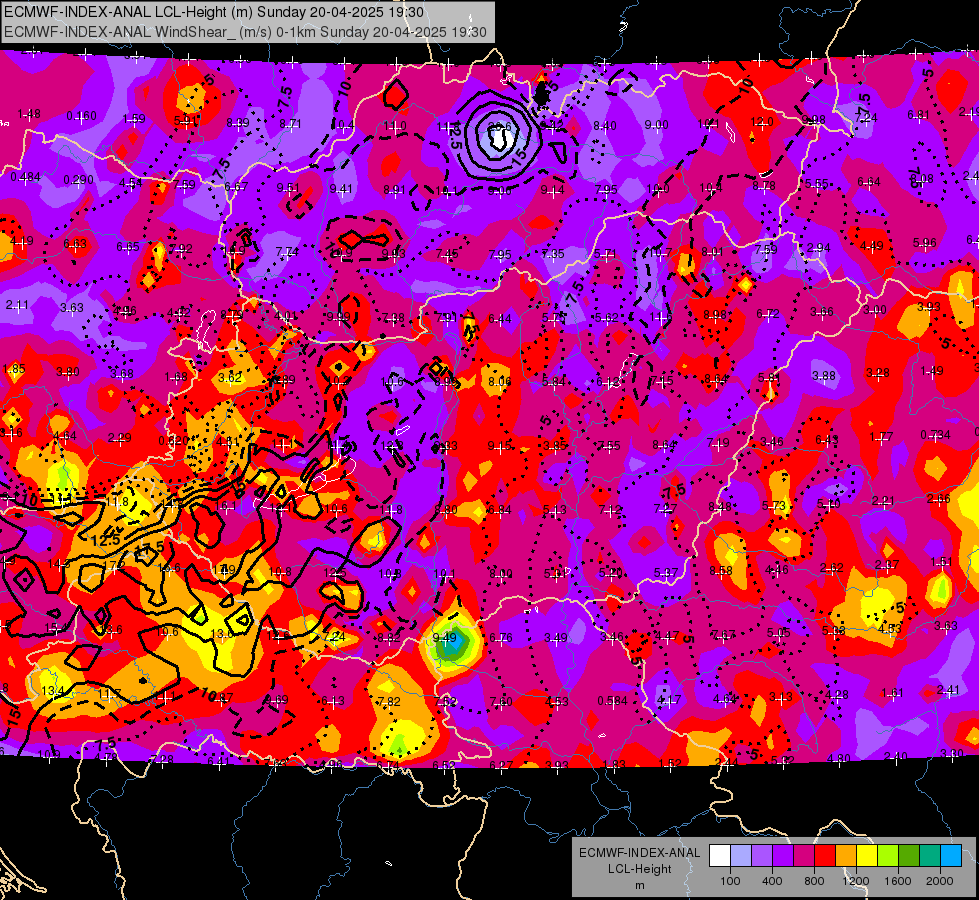Viewport: 979px width, 900px height.
Task: Click the '26.6' value in the contour bullseye
Action: click(499, 127)
